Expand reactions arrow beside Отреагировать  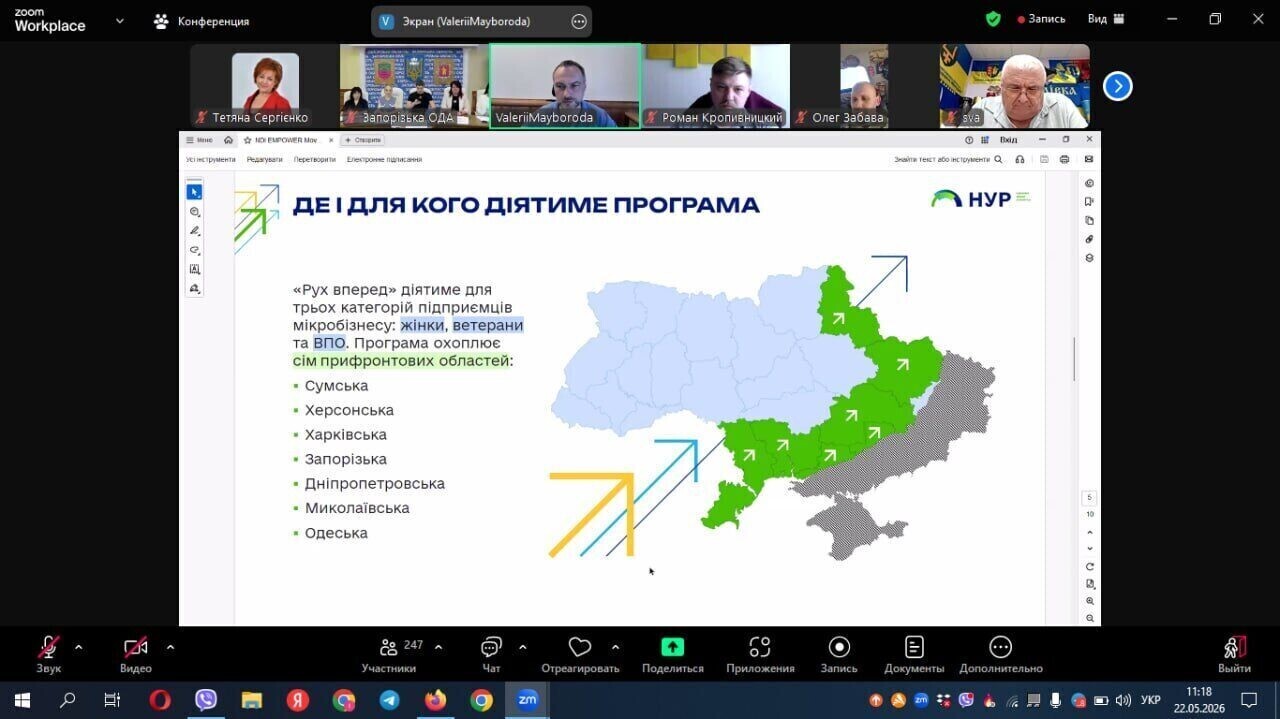pos(615,647)
